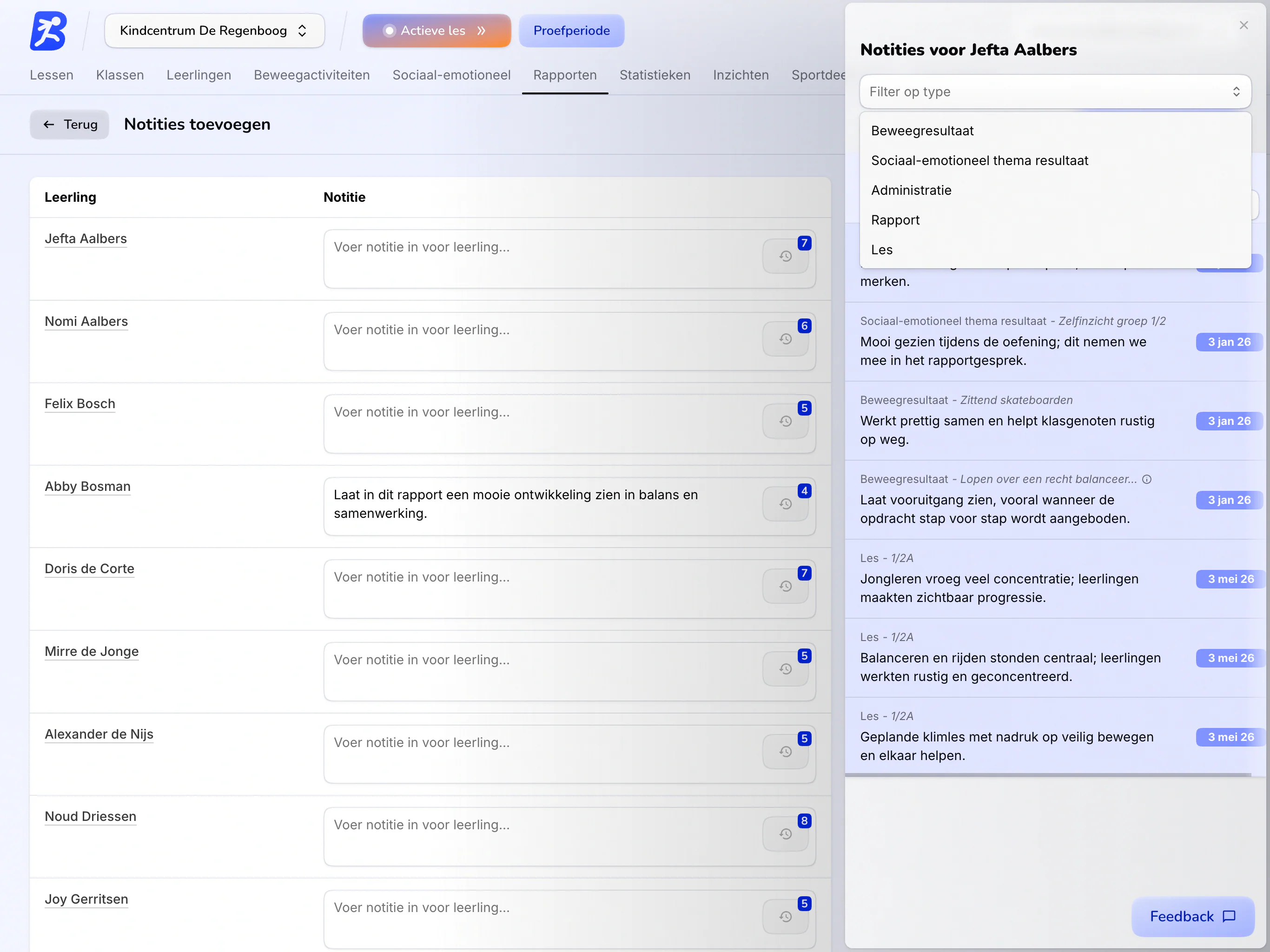Open the Filter op type combo box
Image resolution: width=1270 pixels, height=952 pixels.
click(1055, 92)
